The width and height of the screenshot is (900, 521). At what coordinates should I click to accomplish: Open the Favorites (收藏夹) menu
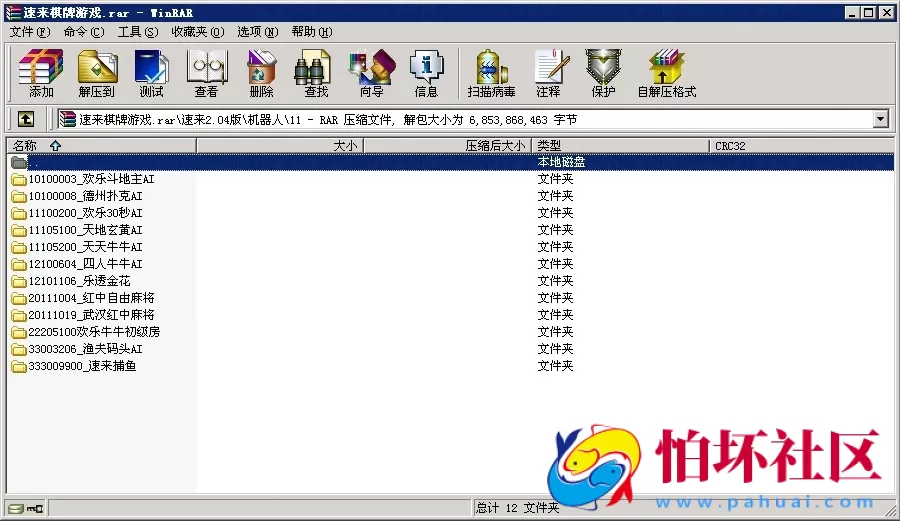(197, 32)
